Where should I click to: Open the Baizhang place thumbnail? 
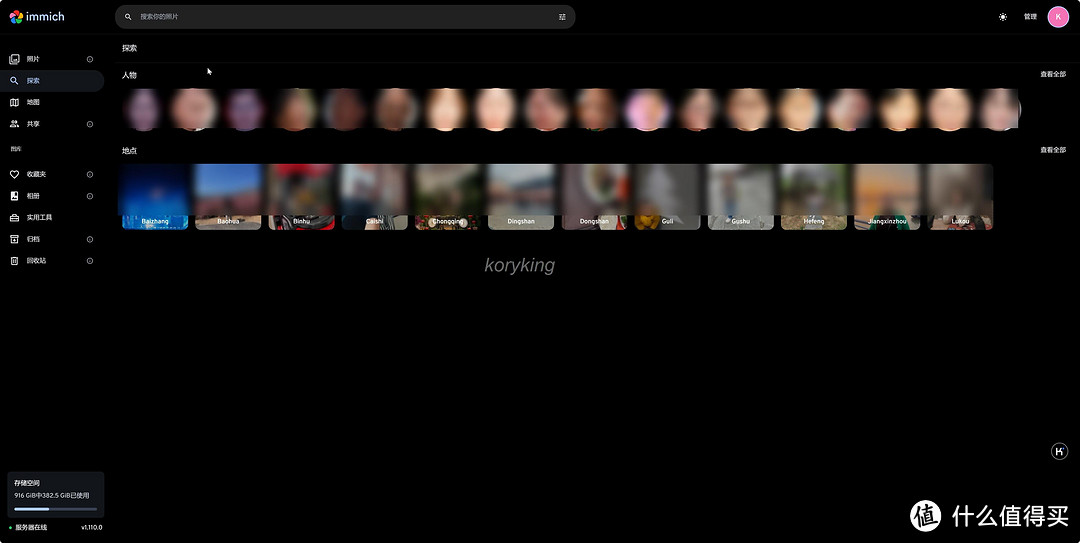pyautogui.click(x=155, y=196)
